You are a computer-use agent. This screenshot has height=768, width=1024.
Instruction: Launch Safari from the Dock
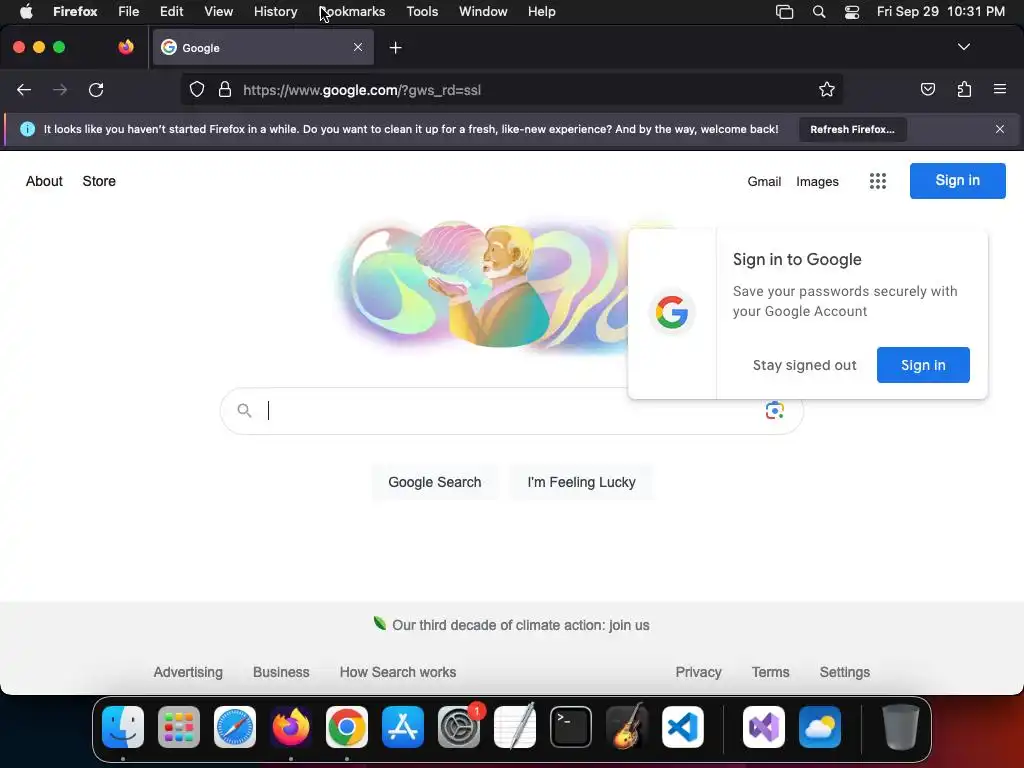[235, 727]
